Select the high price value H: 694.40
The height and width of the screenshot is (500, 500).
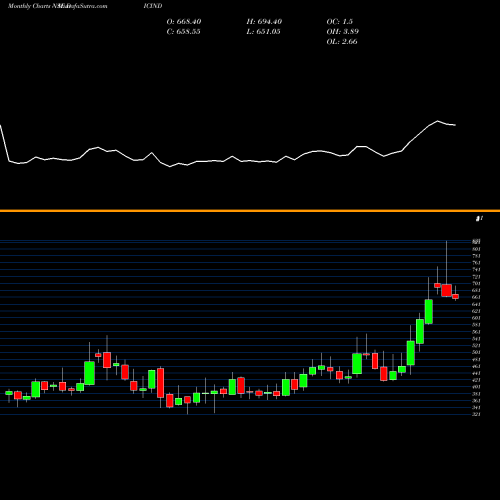(x=264, y=22)
